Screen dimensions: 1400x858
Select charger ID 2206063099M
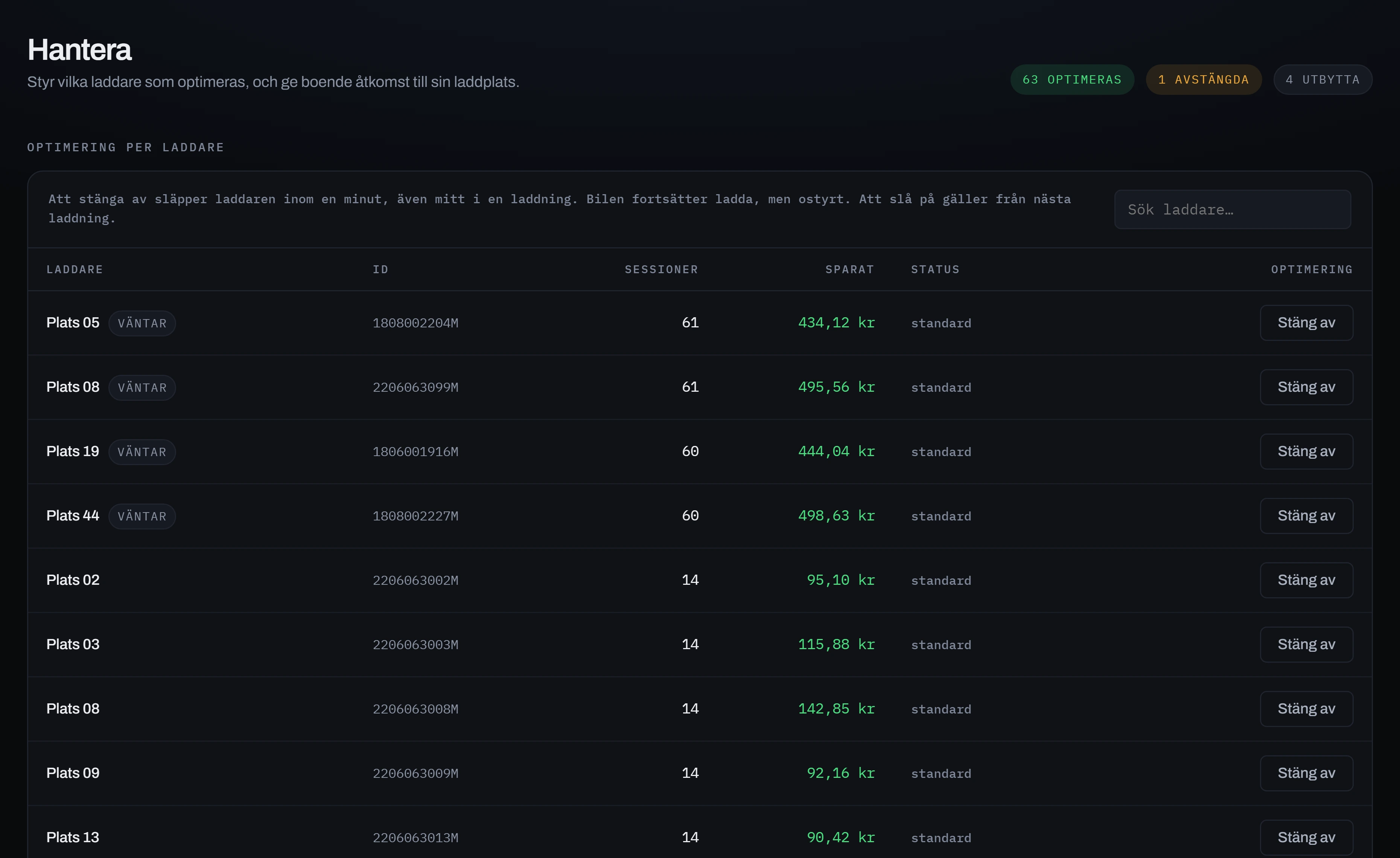(415, 387)
